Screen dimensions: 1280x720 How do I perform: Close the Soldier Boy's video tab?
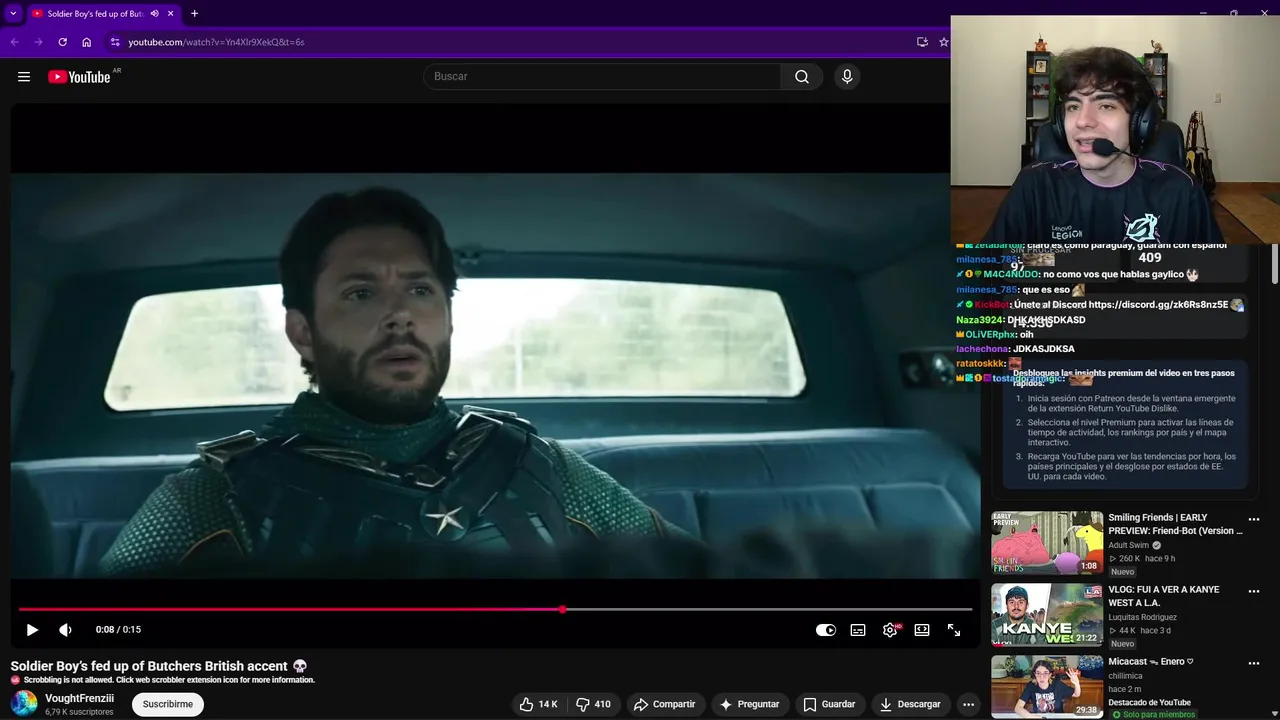(x=171, y=14)
